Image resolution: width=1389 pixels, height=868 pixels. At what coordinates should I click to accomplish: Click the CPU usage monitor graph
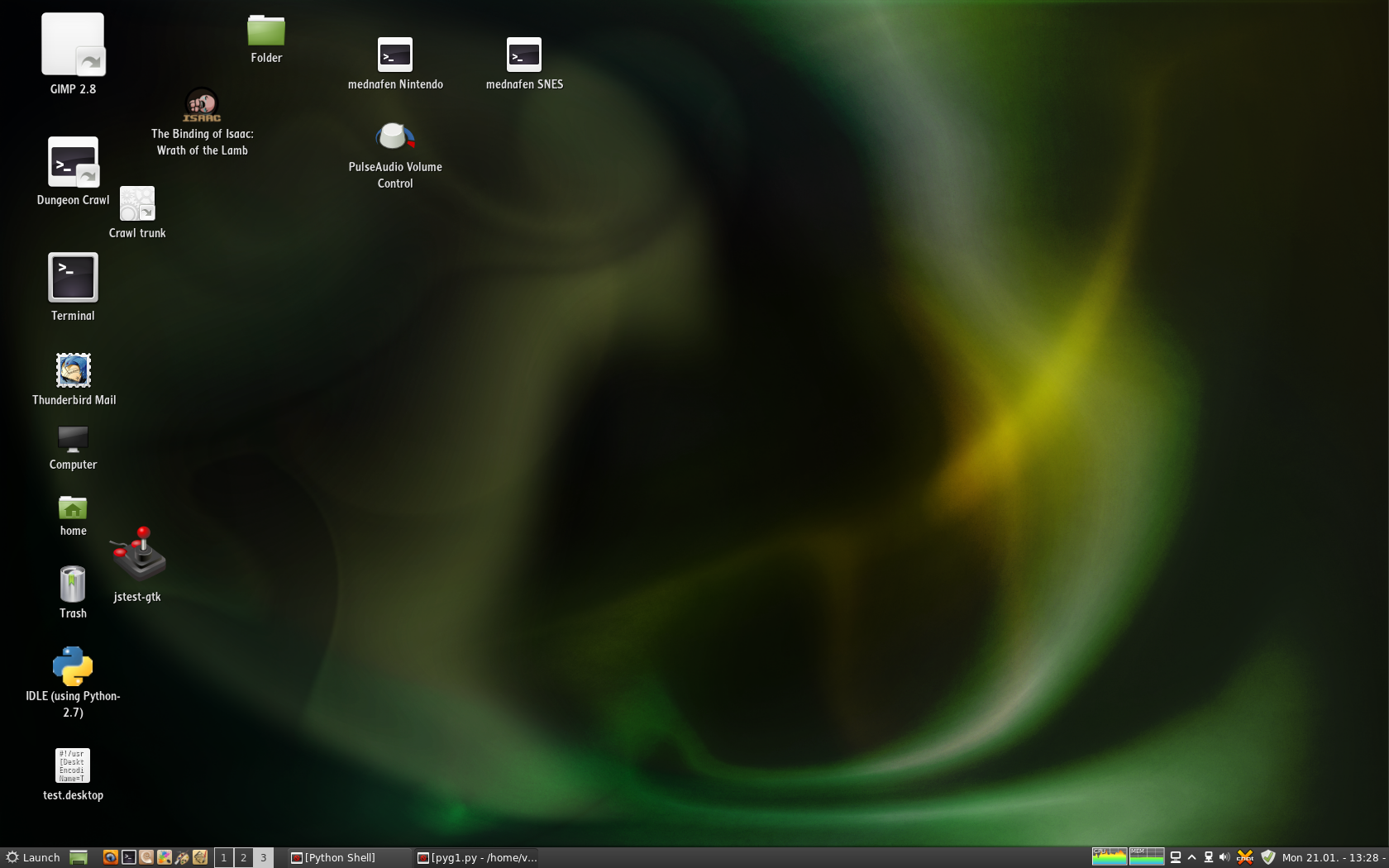pos(1110,856)
